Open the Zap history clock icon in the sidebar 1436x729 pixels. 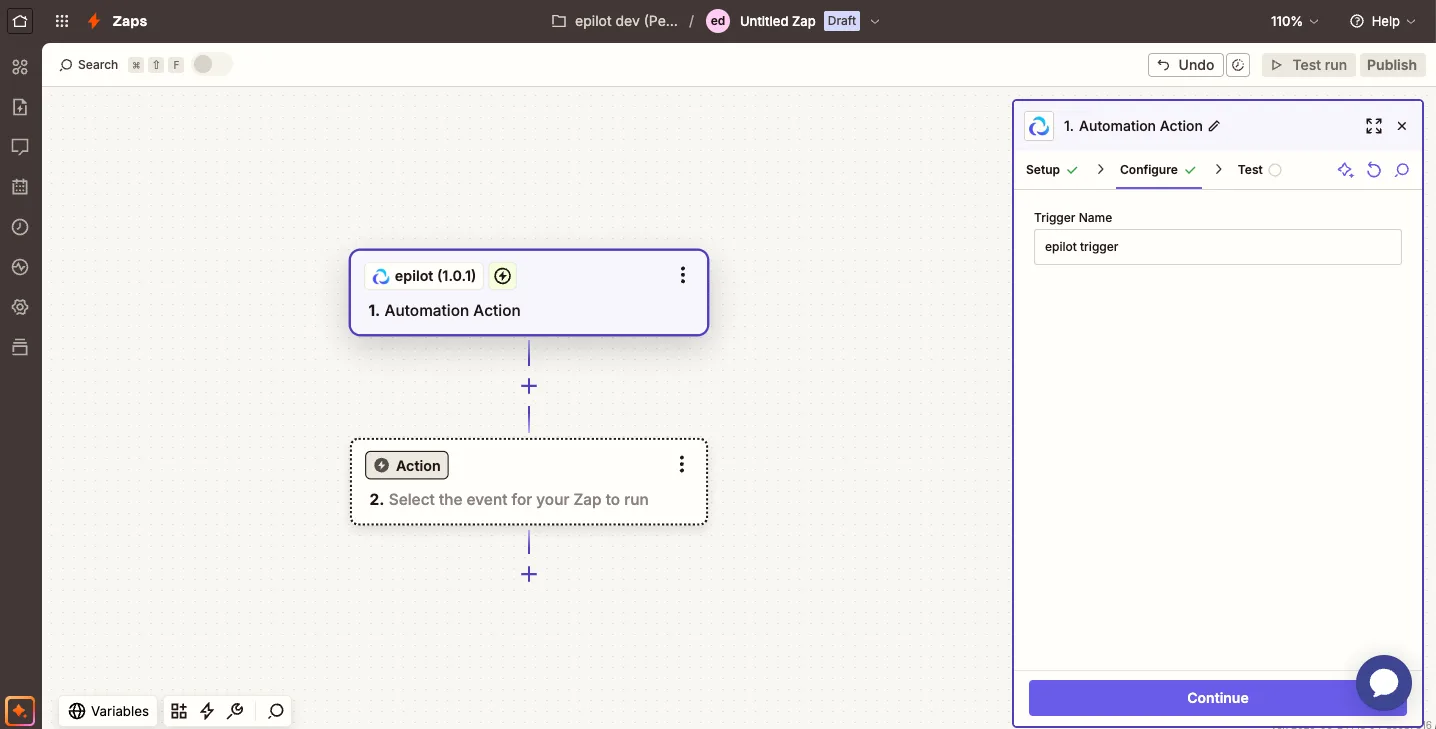pos(20,227)
